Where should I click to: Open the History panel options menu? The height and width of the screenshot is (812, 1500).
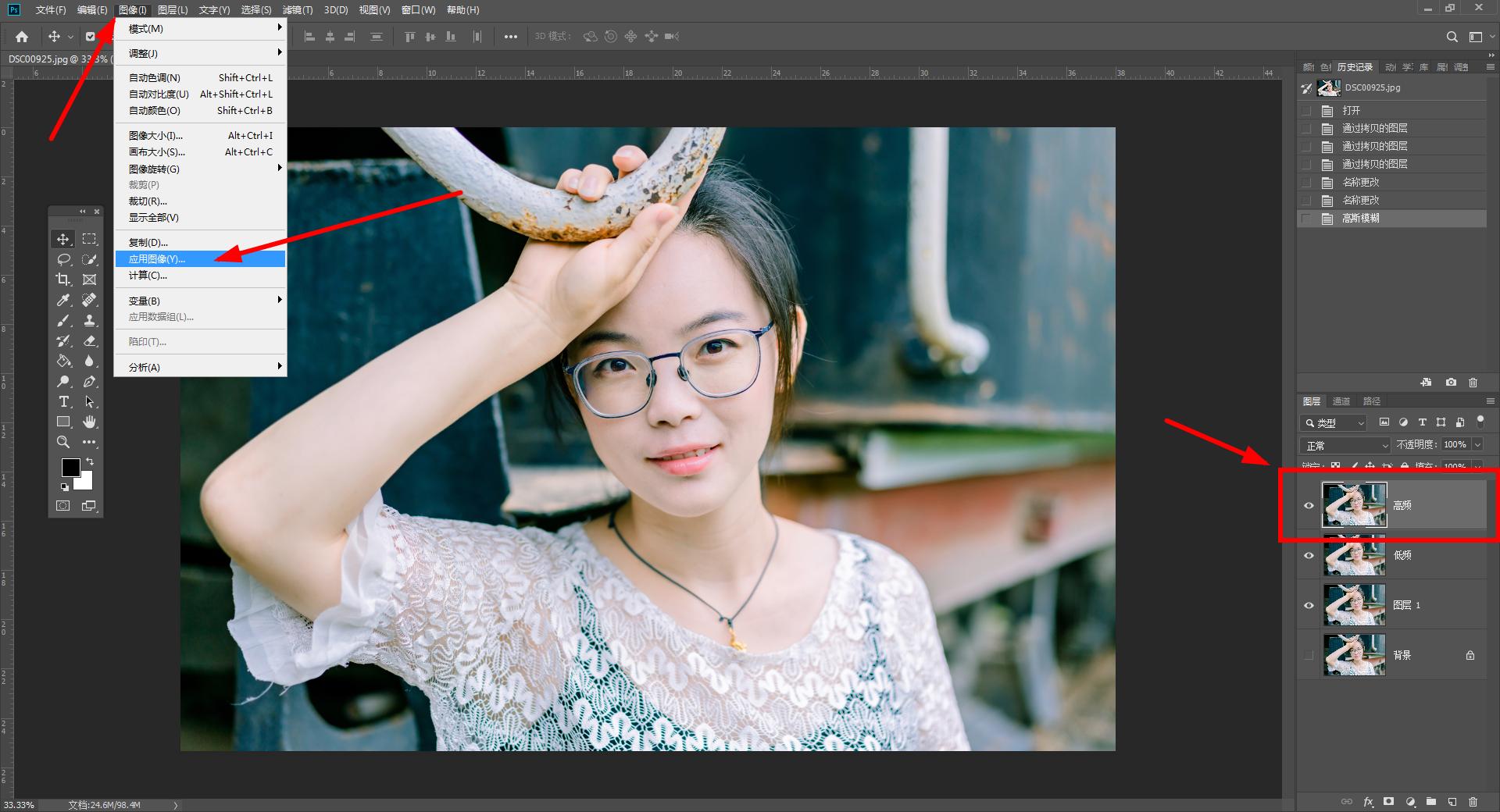click(x=1489, y=67)
